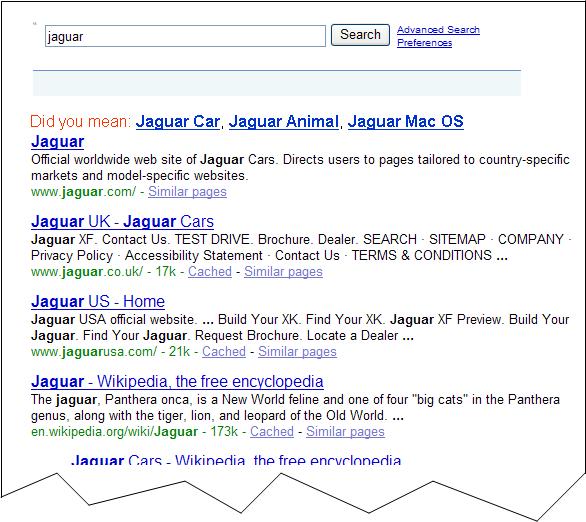Click the www.jaguarusa.com/ URL text
The width and height of the screenshot is (586, 522).
tap(94, 352)
